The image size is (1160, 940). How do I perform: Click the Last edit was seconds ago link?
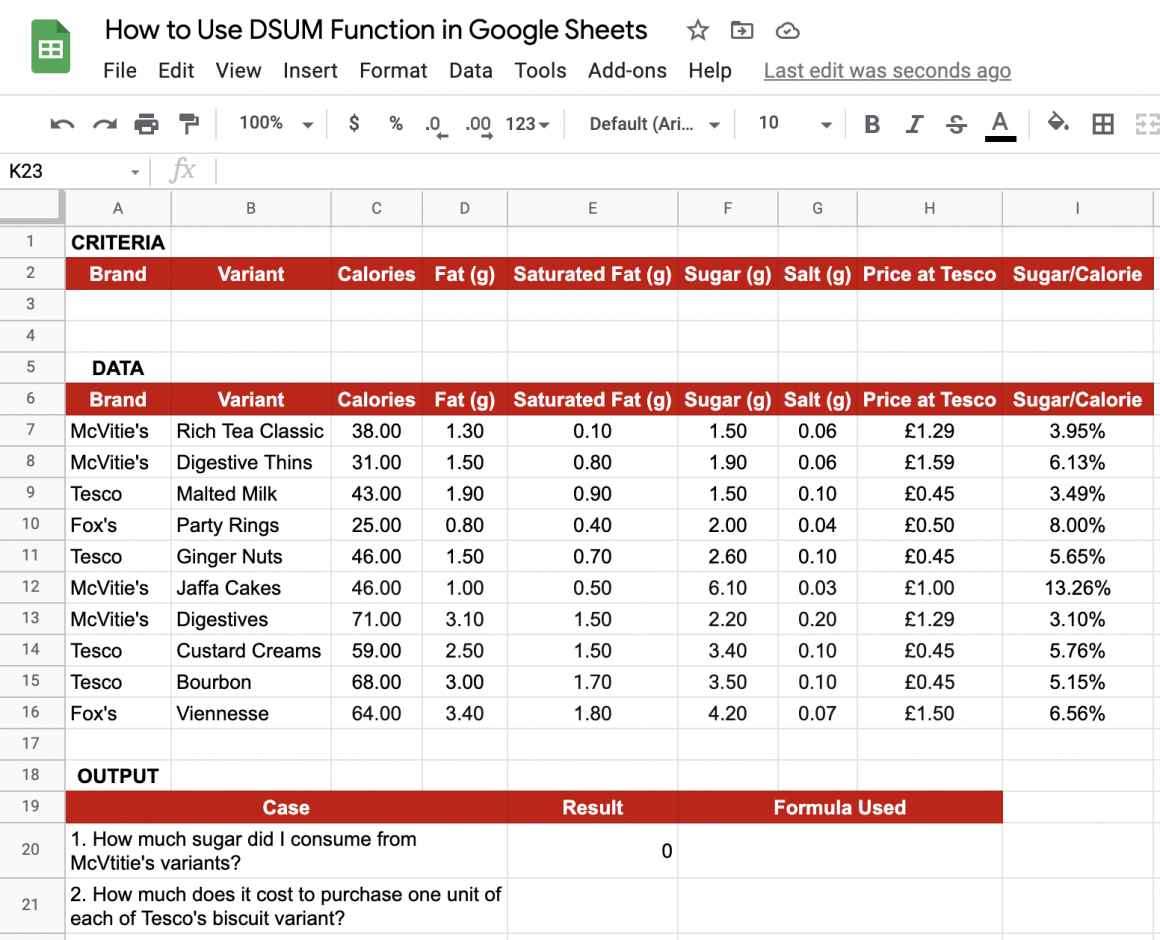(x=887, y=70)
